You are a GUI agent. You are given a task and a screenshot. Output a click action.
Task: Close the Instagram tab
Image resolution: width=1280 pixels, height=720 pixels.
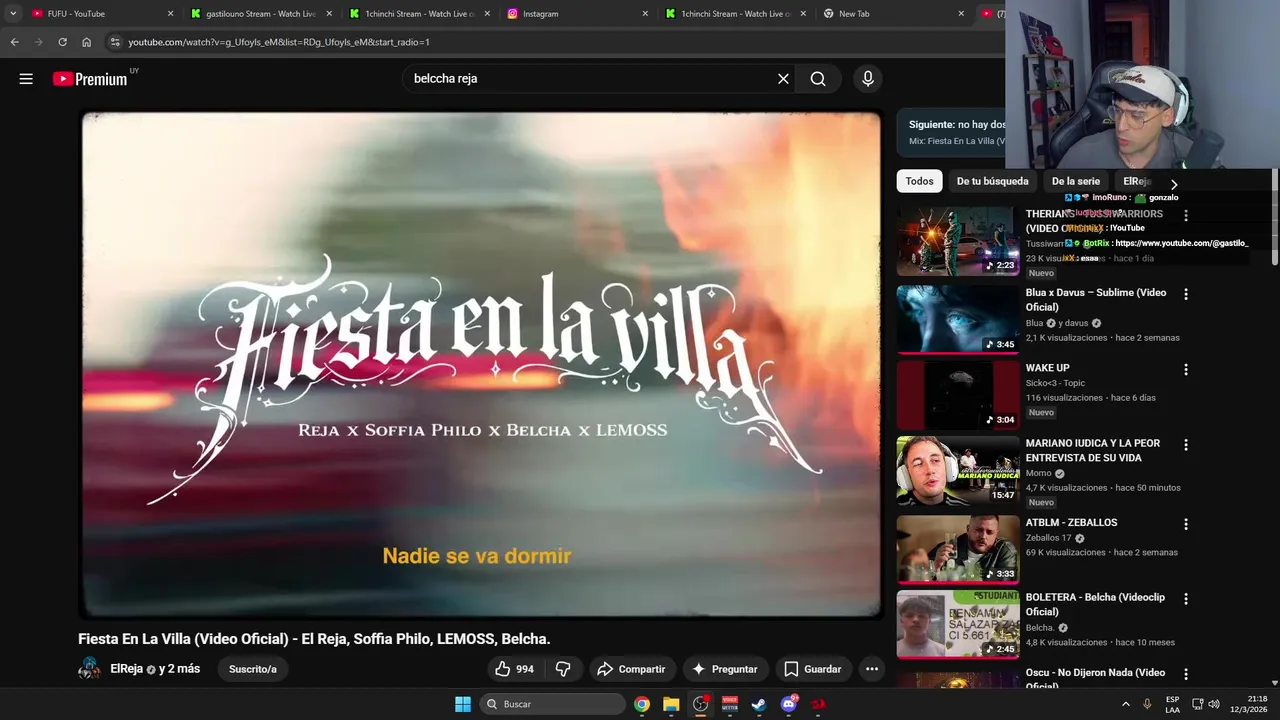(645, 14)
